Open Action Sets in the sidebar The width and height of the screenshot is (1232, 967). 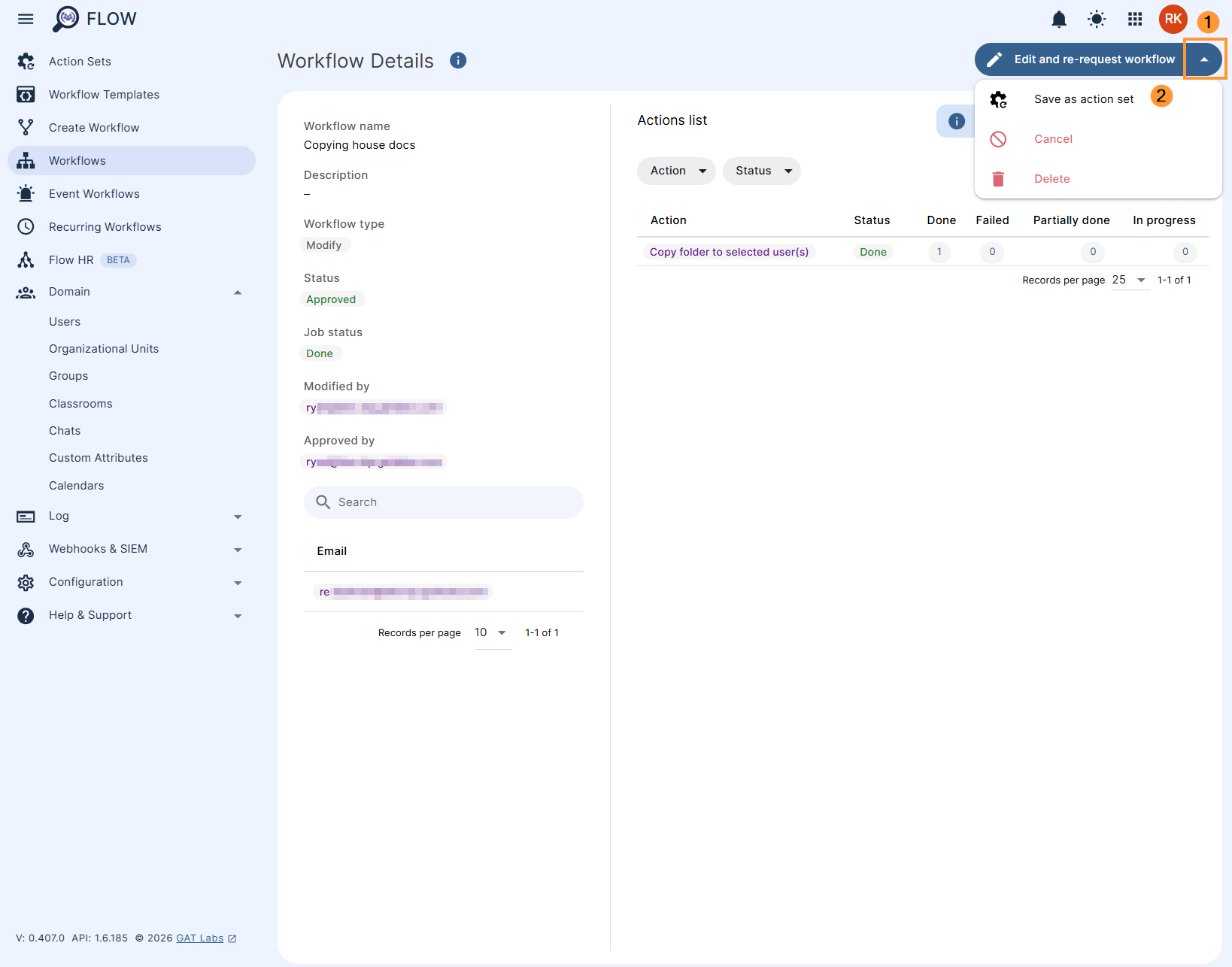(x=80, y=62)
